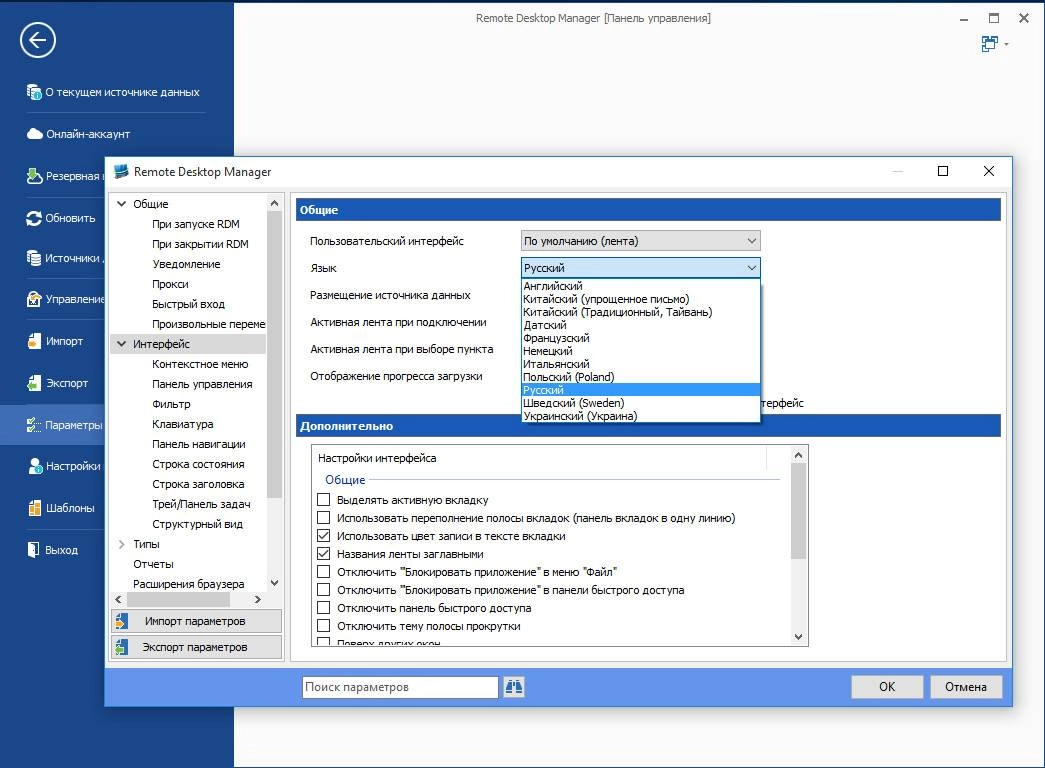Select 'Панель навигации' tree item
Image resolution: width=1045 pixels, height=768 pixels.
199,444
